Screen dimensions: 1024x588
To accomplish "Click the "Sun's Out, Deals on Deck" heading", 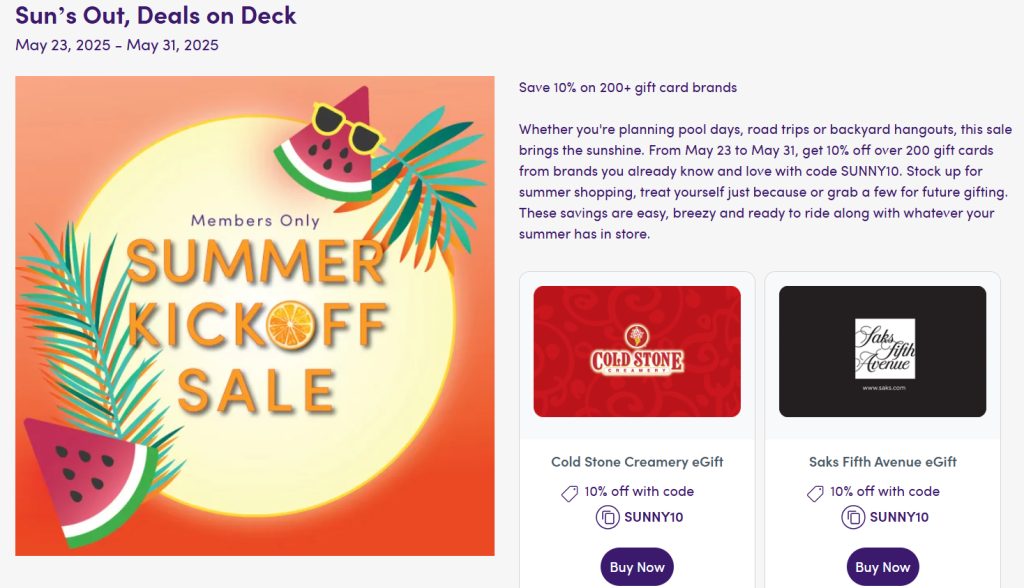I will pos(156,16).
